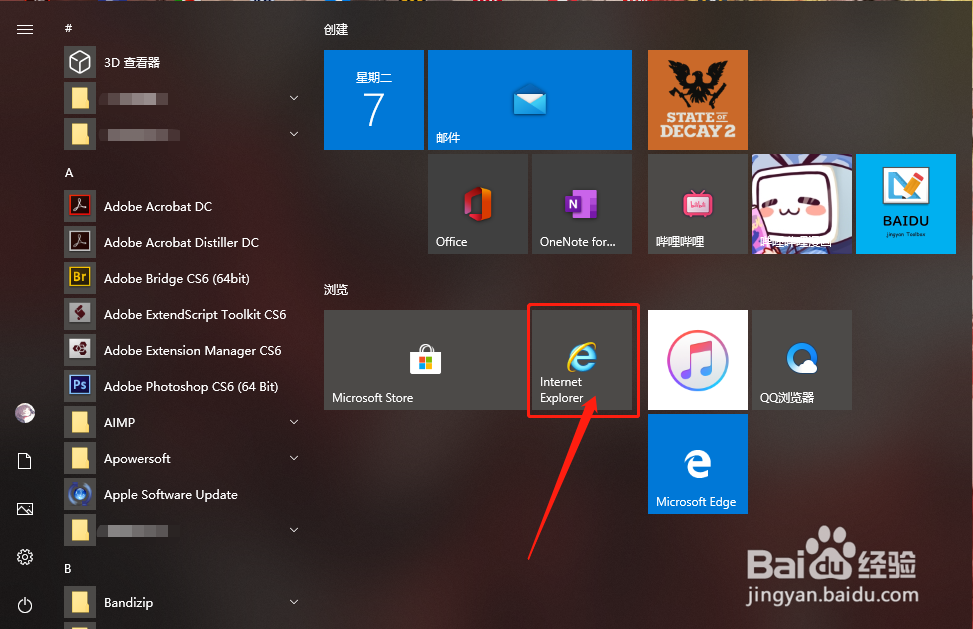The height and width of the screenshot is (629, 973).
Task: Open Settings gear in Start sidebar
Action: click(25, 557)
